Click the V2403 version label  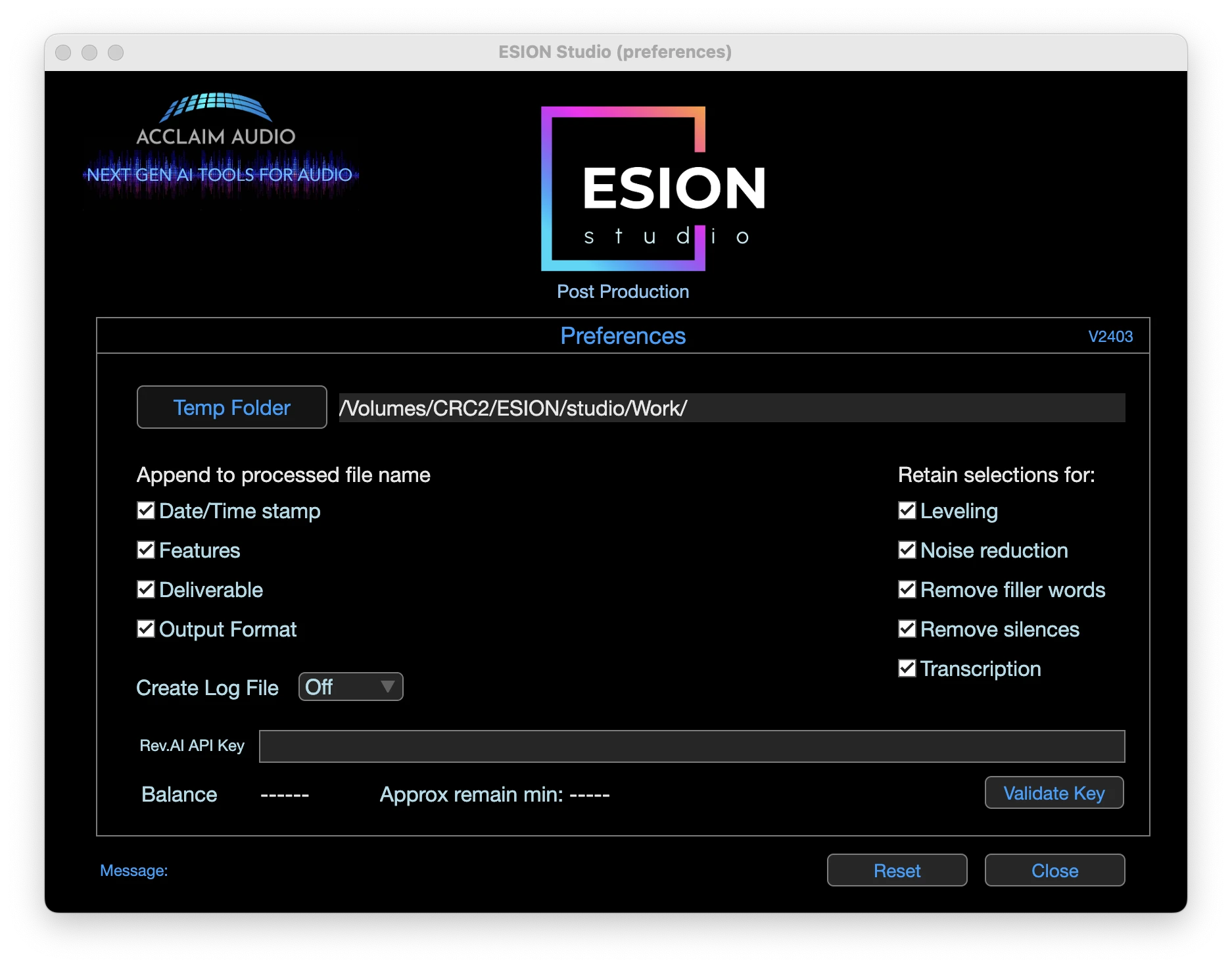[1110, 337]
